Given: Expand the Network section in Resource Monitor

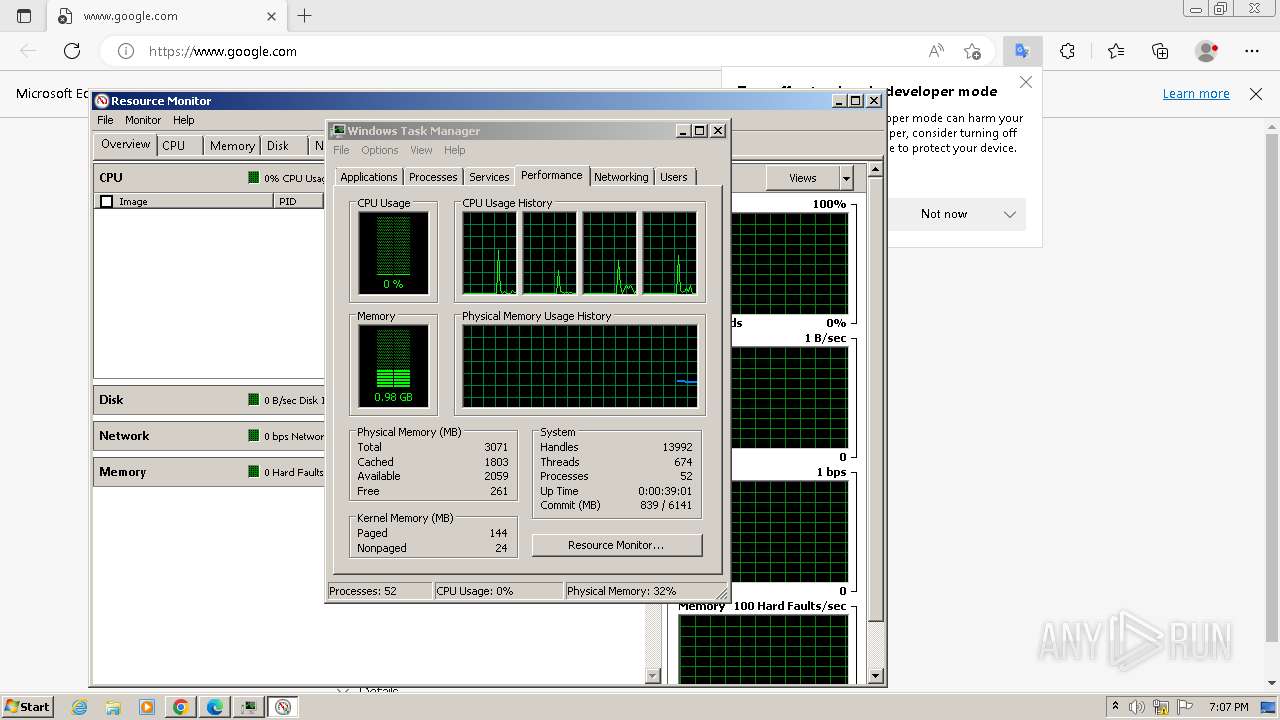Looking at the screenshot, I should (209, 436).
